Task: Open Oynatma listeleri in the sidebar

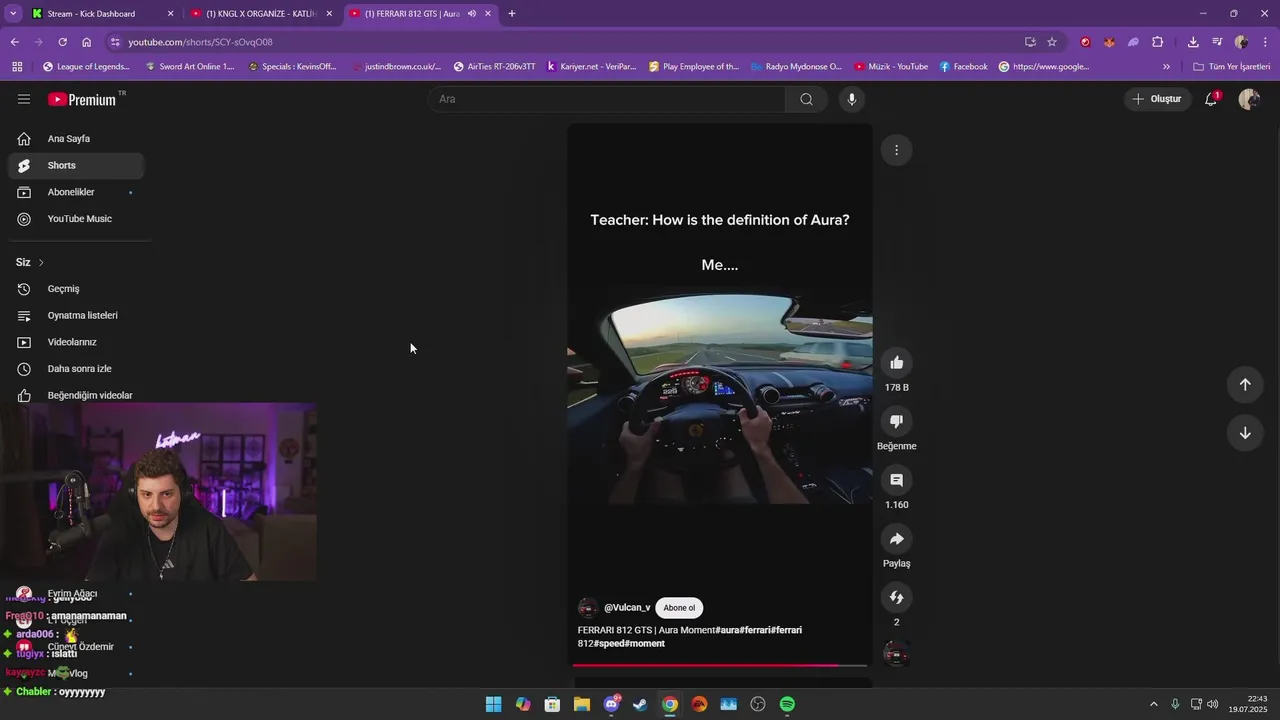Action: point(76,315)
